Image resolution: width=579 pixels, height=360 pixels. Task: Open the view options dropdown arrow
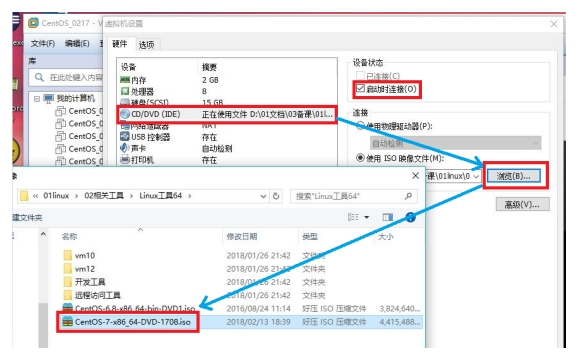pyautogui.click(x=367, y=217)
